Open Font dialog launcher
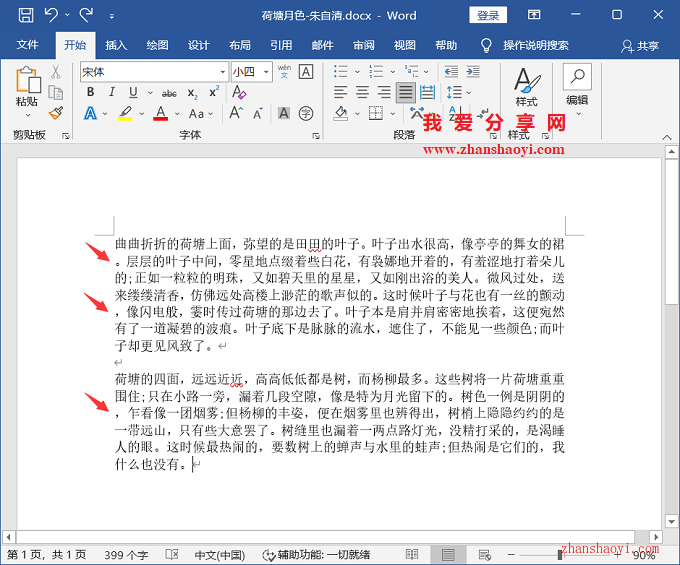The width and height of the screenshot is (680, 565). [x=316, y=136]
